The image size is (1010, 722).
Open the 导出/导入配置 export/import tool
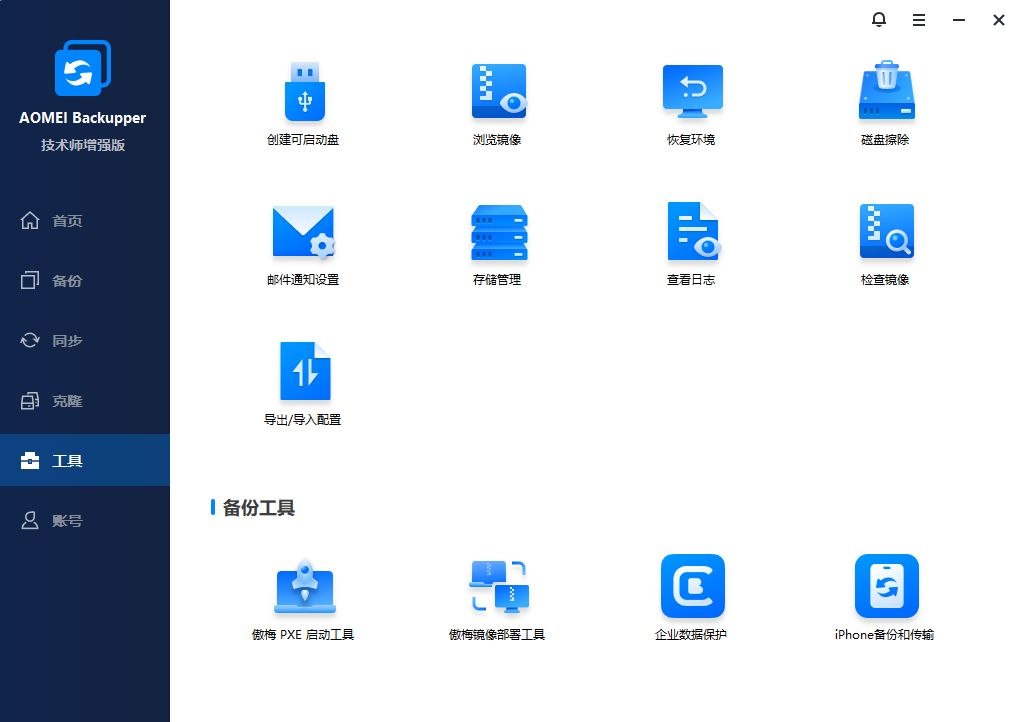click(x=303, y=380)
